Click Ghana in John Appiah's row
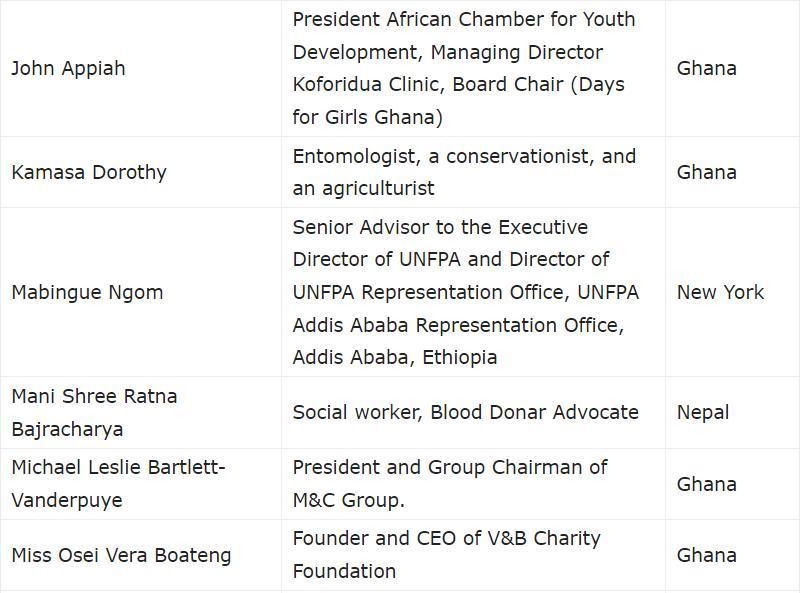 point(707,68)
